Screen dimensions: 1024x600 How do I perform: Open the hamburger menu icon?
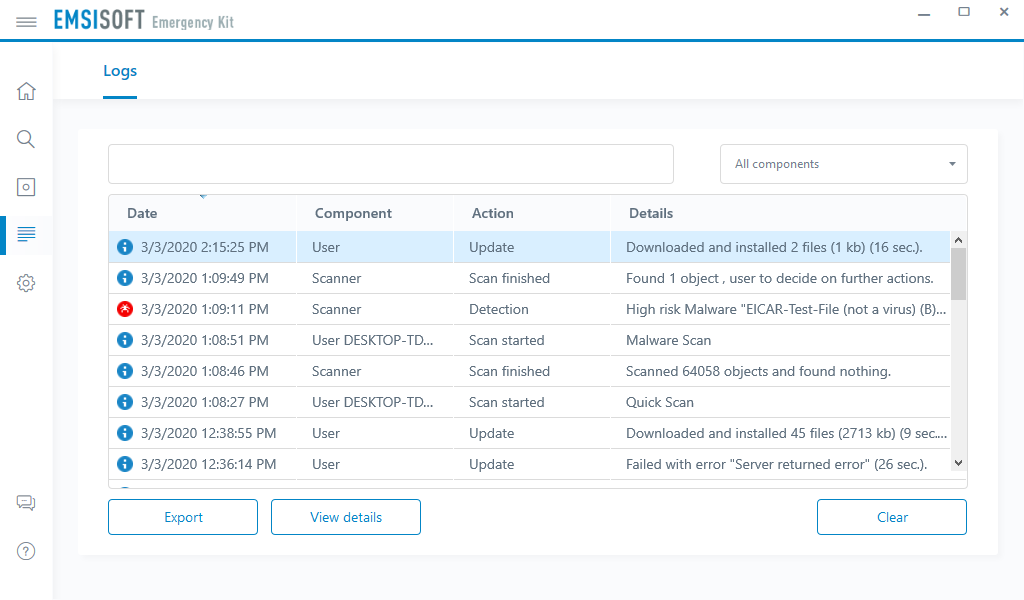[27, 21]
